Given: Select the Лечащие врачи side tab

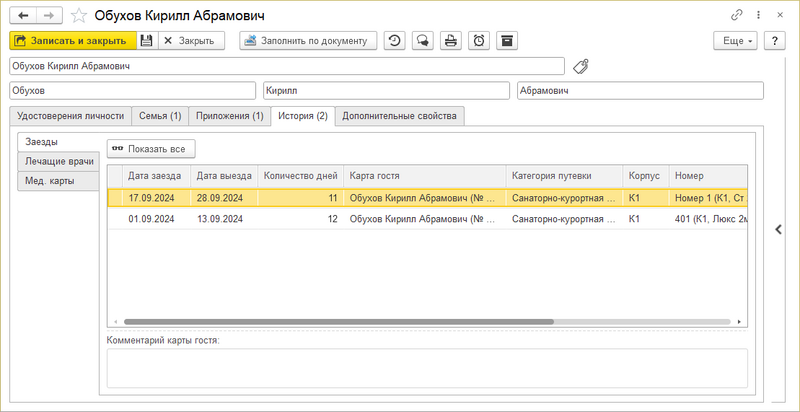Looking at the screenshot, I should (x=58, y=162).
